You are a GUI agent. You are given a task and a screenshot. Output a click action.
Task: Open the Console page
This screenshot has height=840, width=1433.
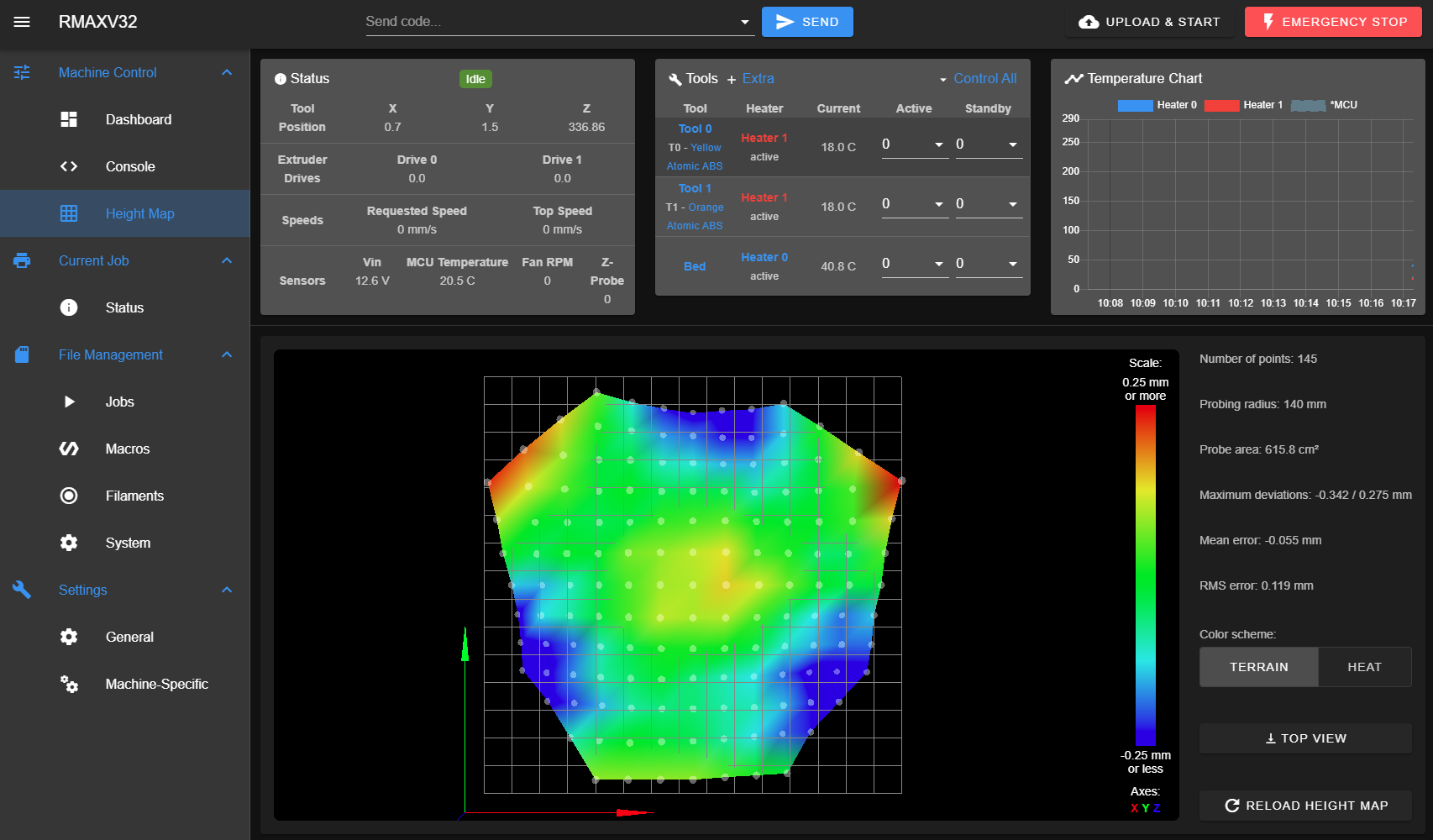coord(125,166)
